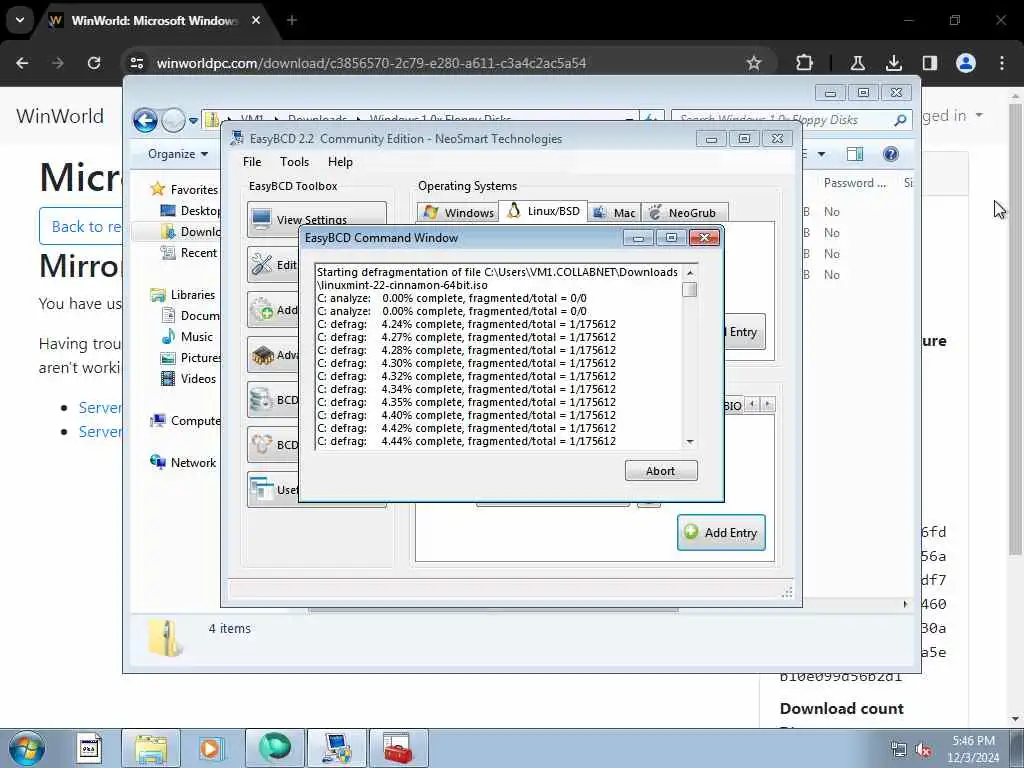Switch to the Windows tab
The width and height of the screenshot is (1024, 768).
click(x=458, y=213)
